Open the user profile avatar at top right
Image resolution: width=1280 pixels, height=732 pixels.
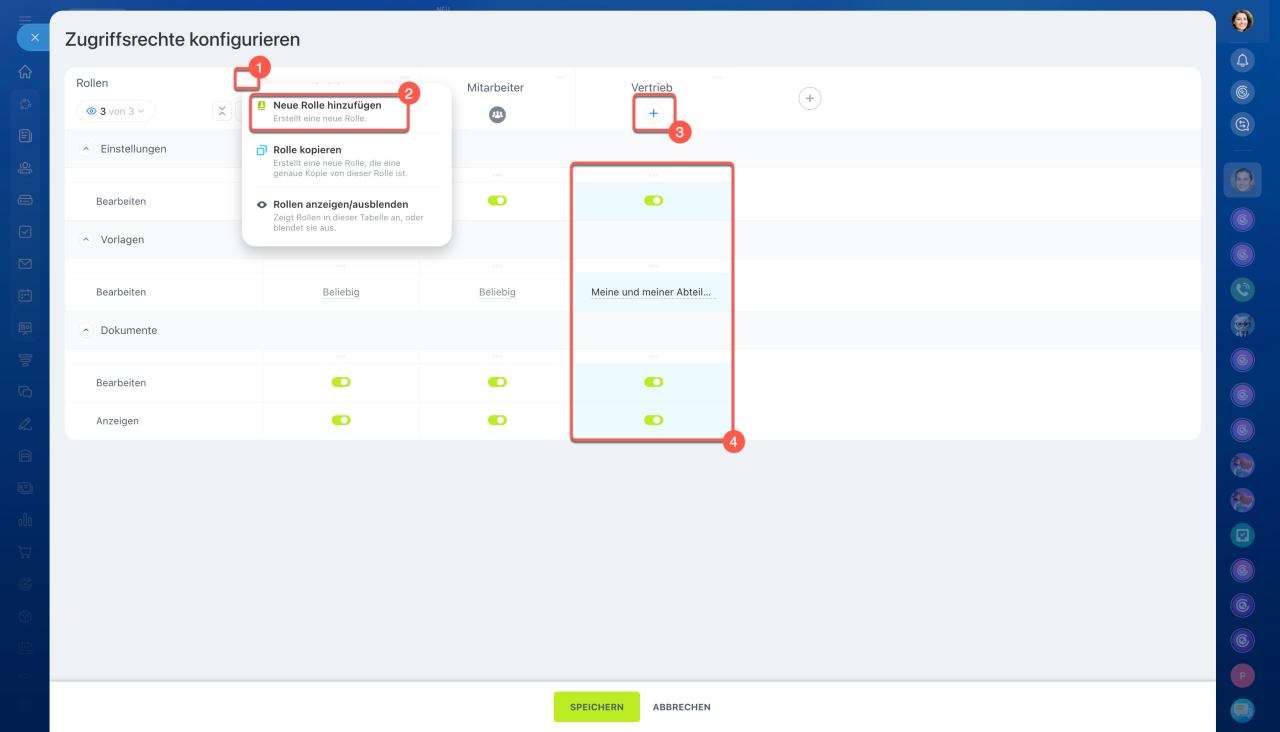click(x=1242, y=21)
